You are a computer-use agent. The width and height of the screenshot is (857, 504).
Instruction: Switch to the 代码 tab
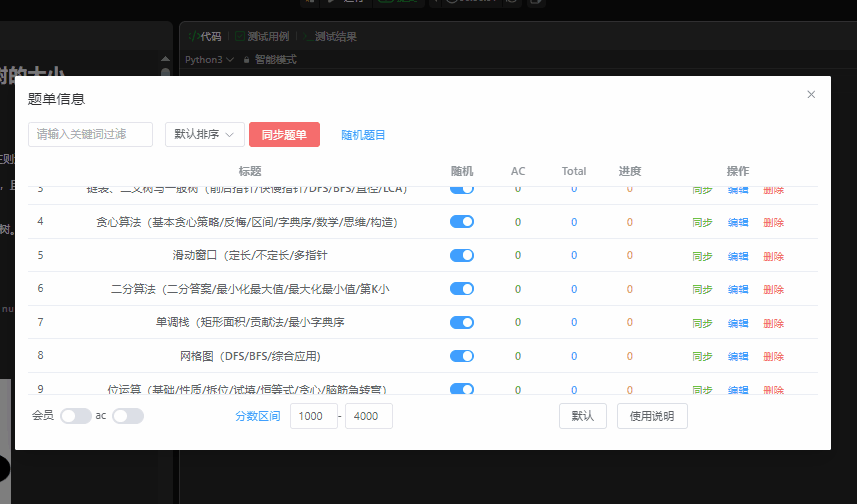[205, 37]
